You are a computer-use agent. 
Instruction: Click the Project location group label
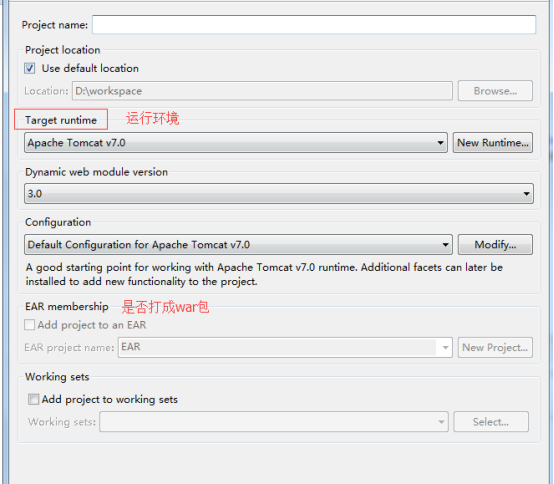point(63,50)
